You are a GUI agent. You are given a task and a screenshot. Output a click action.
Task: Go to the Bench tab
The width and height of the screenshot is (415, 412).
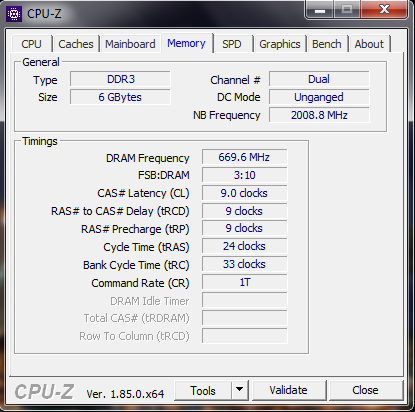327,44
